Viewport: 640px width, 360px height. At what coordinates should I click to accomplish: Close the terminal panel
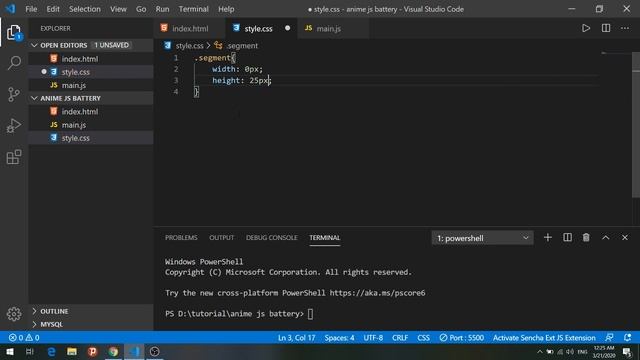tap(625, 238)
